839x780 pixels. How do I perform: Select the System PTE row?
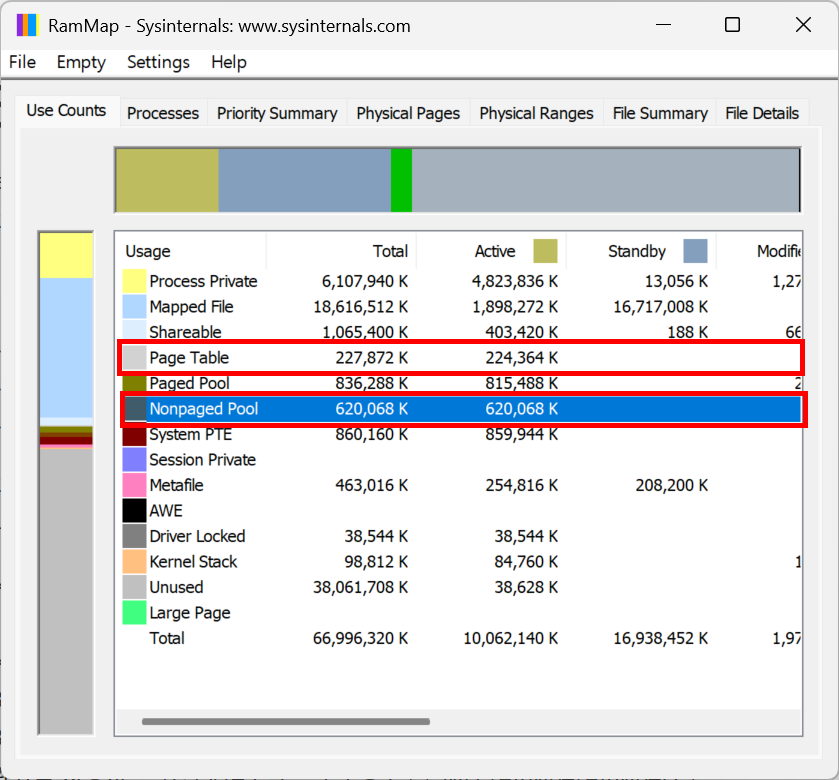tap(459, 434)
